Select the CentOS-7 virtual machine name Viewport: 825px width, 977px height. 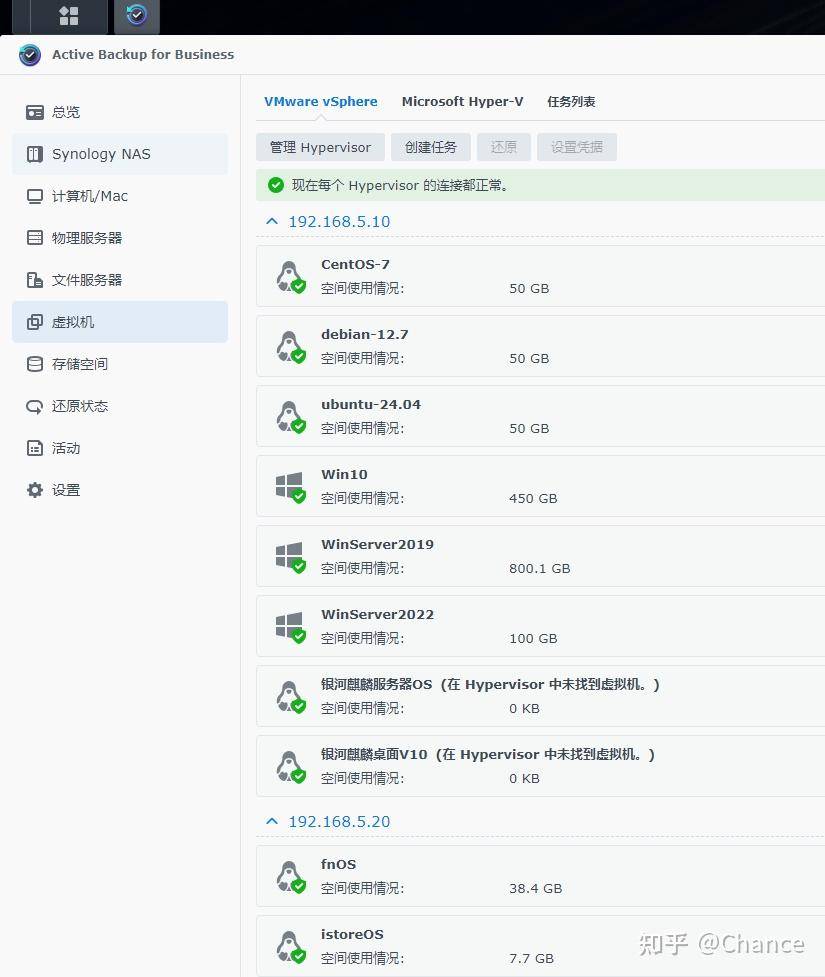click(355, 264)
